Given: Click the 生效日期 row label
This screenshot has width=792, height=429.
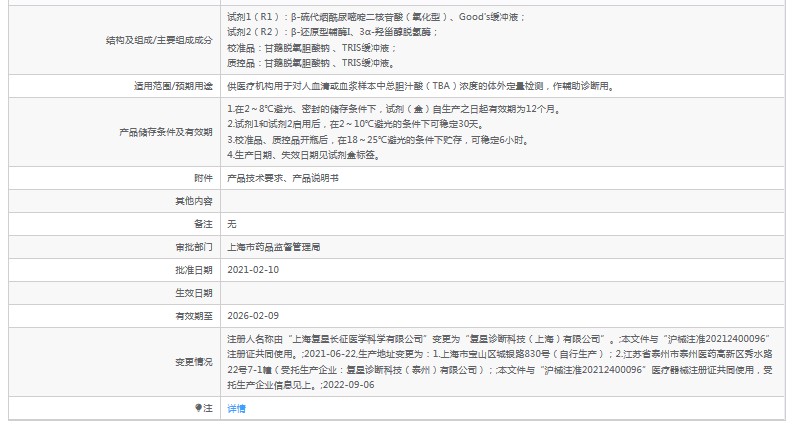Looking at the screenshot, I should (x=194, y=293).
